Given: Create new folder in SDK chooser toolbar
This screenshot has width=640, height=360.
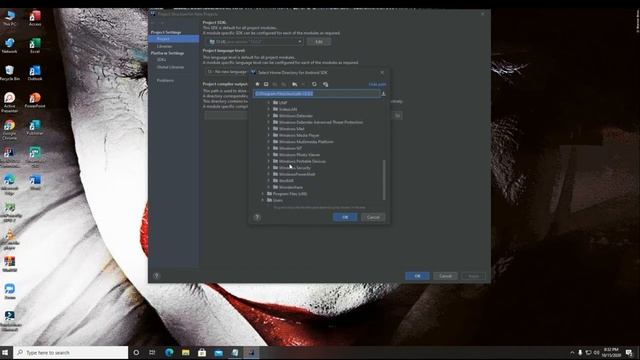Looking at the screenshot, I should (294, 84).
